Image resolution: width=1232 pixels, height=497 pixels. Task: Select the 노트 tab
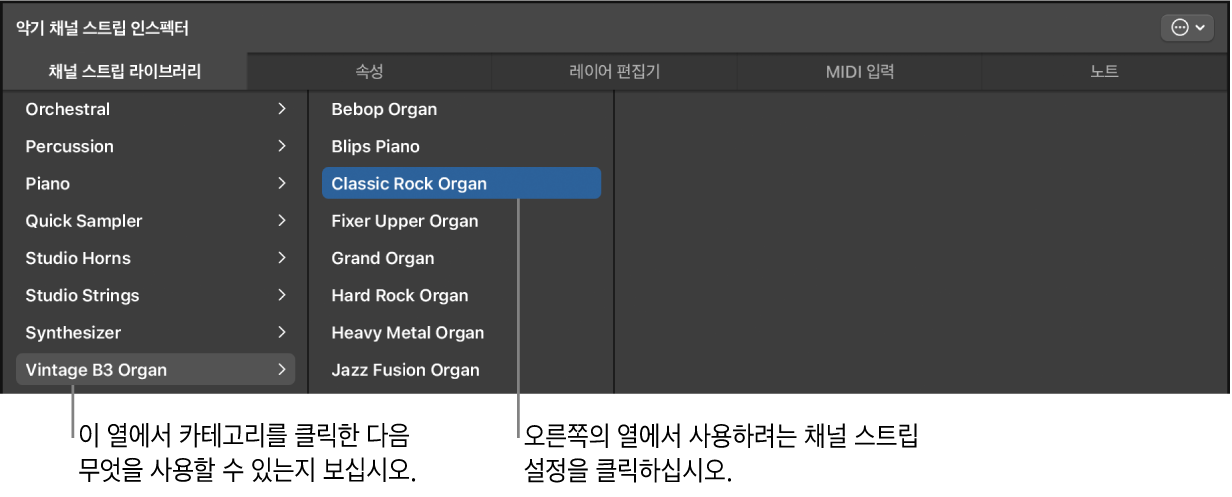coord(1104,72)
